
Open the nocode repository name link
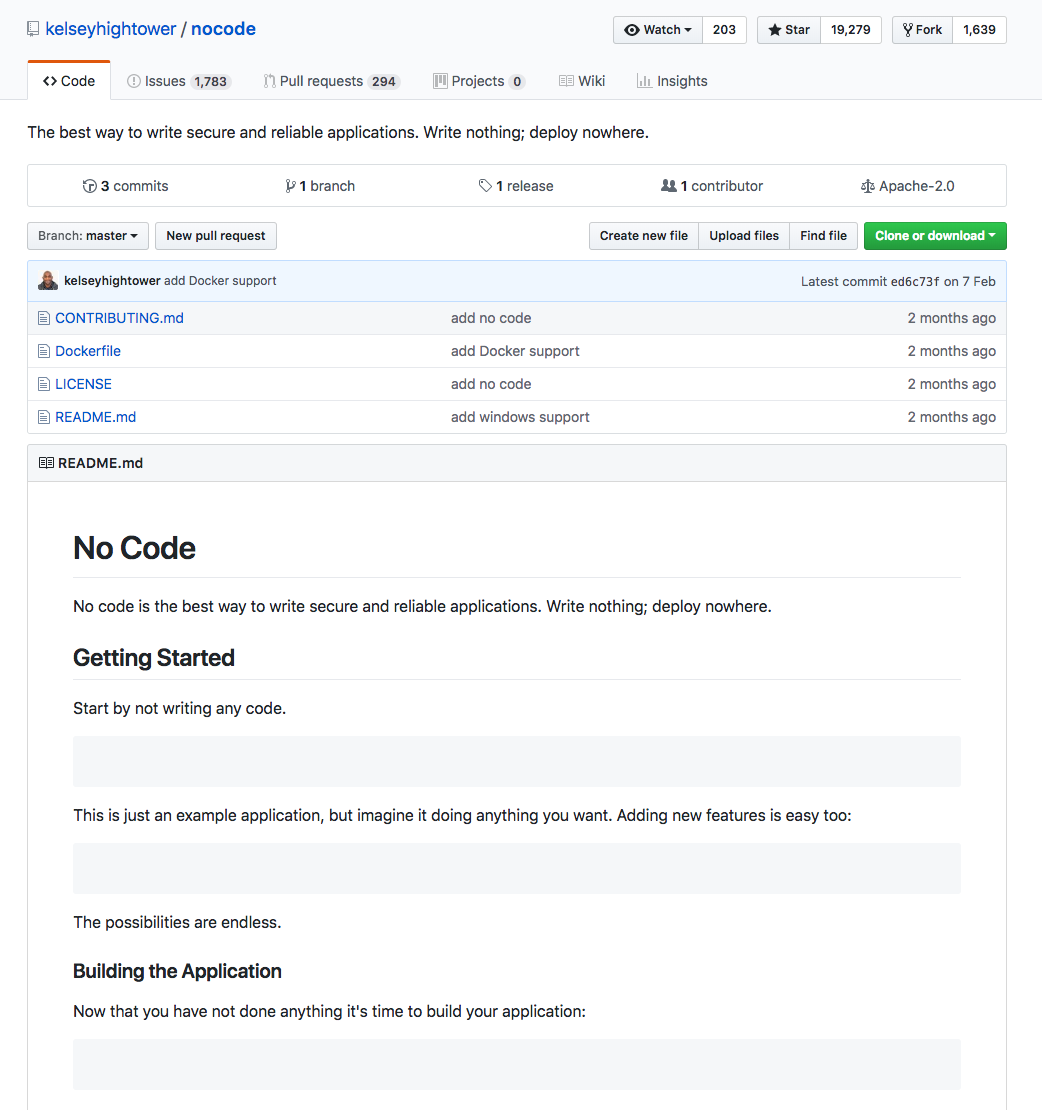pyautogui.click(x=223, y=29)
